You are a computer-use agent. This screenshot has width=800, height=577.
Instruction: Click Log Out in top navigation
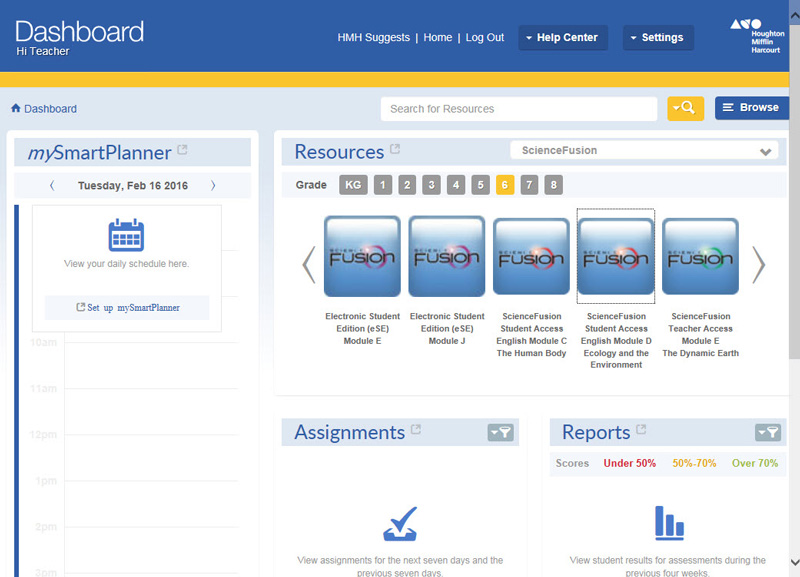[484, 38]
